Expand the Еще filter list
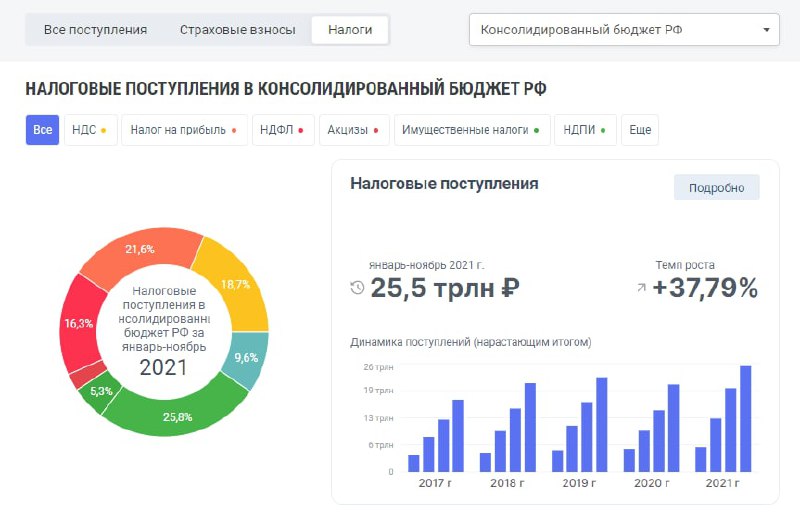This screenshot has height=513, width=800. 640,130
